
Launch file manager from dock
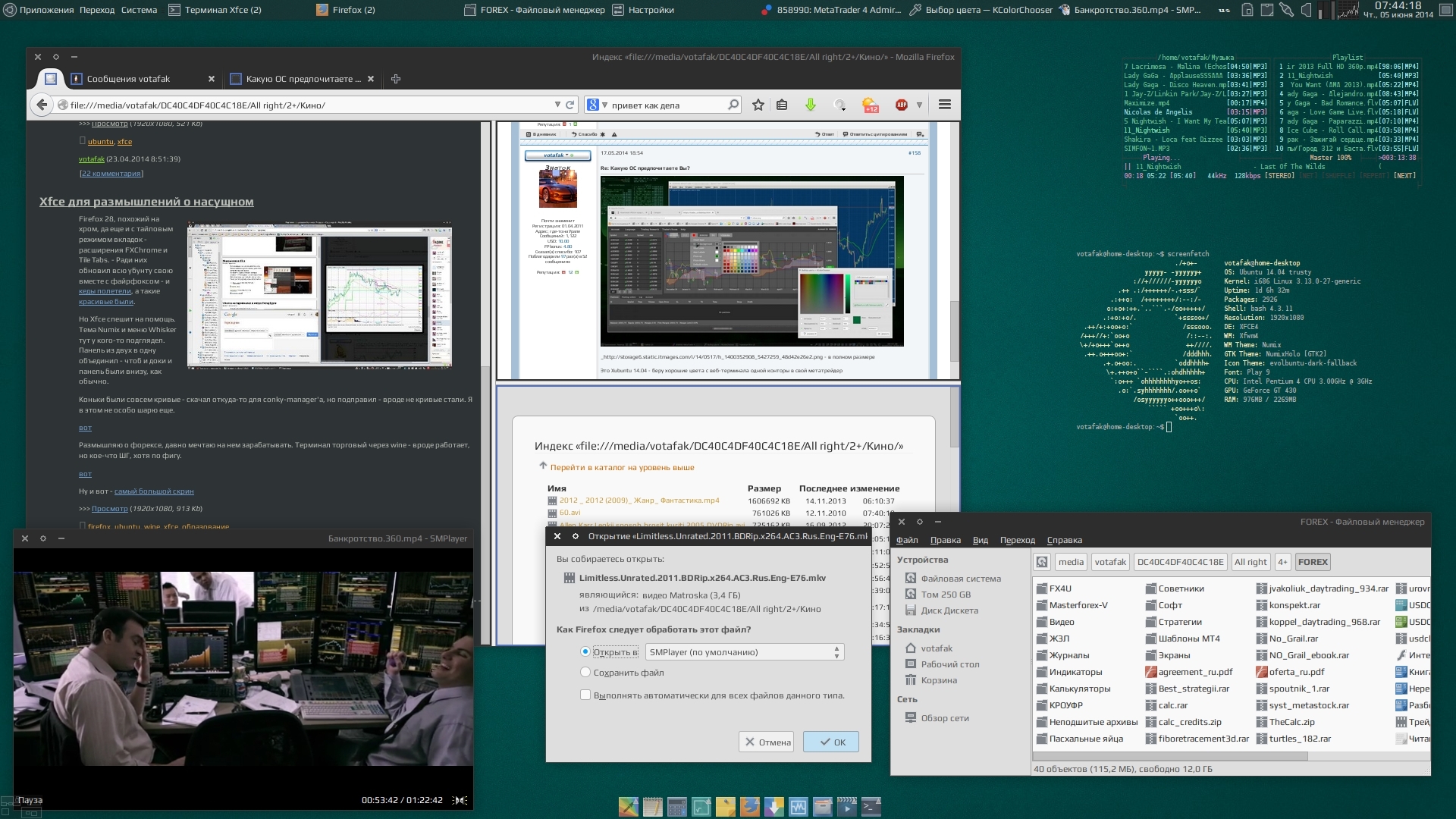coord(822,807)
